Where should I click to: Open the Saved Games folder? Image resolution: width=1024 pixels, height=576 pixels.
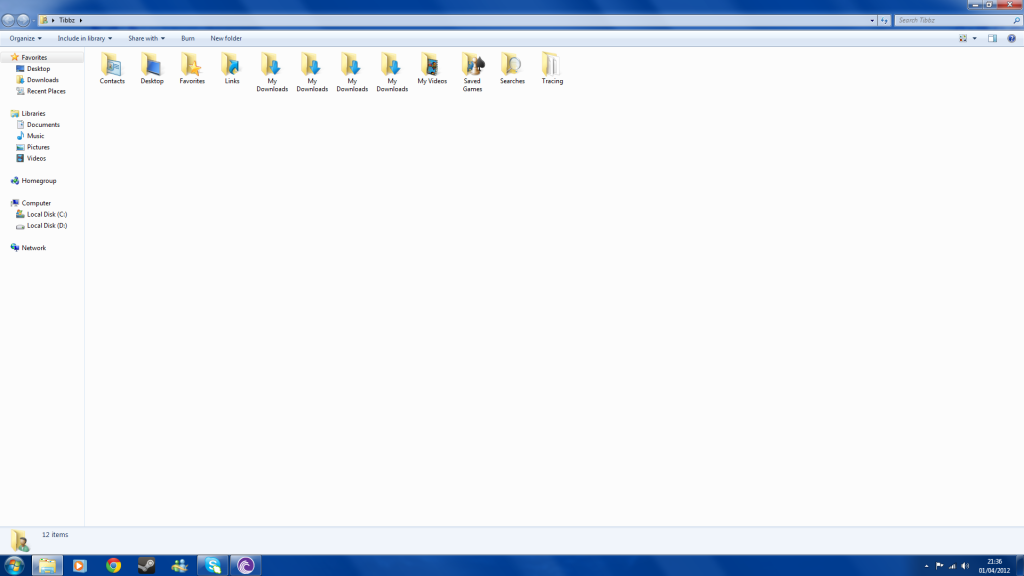(472, 72)
